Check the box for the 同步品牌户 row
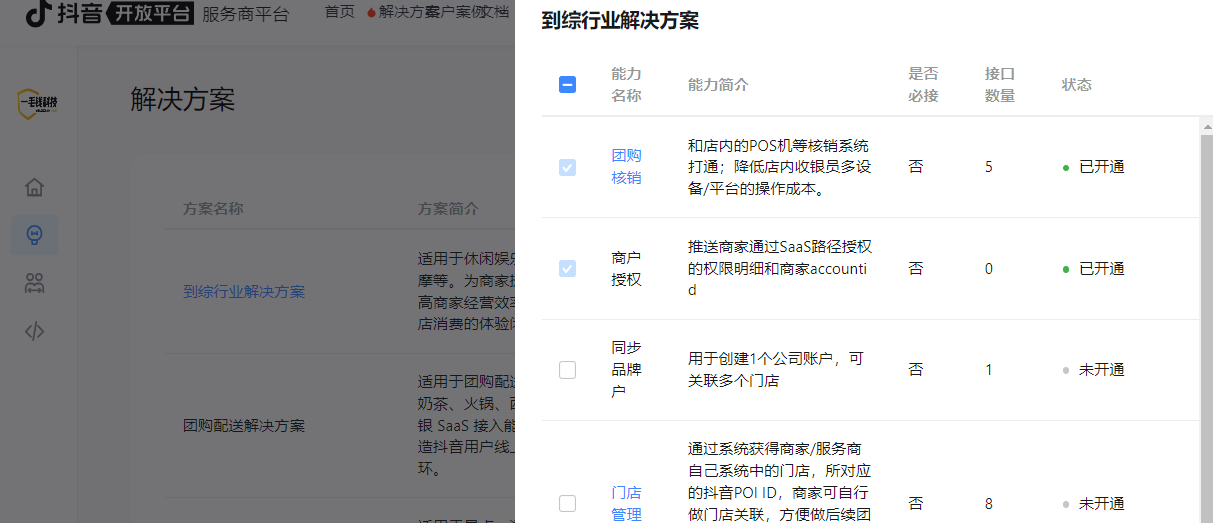1213x523 pixels. tap(567, 370)
